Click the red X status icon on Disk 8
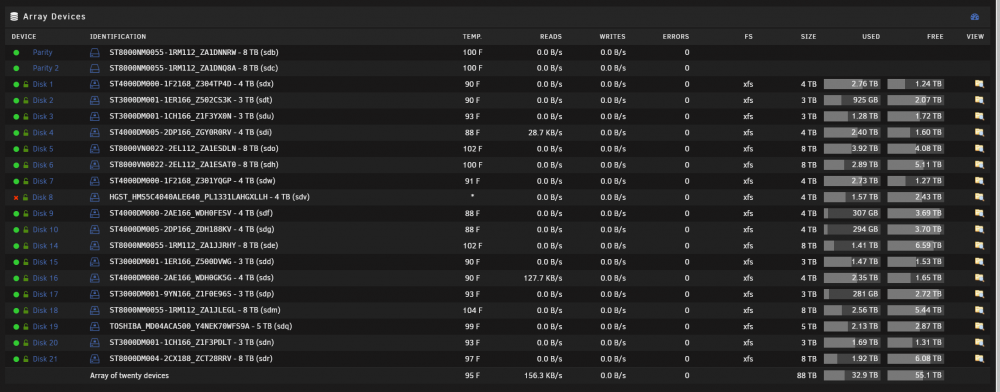The width and height of the screenshot is (1000, 392). 16,198
